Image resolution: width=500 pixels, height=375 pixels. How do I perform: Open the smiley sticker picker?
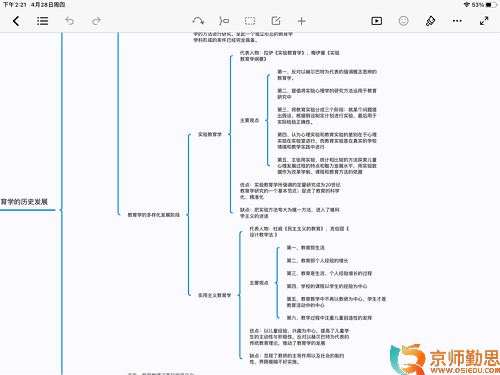404,21
